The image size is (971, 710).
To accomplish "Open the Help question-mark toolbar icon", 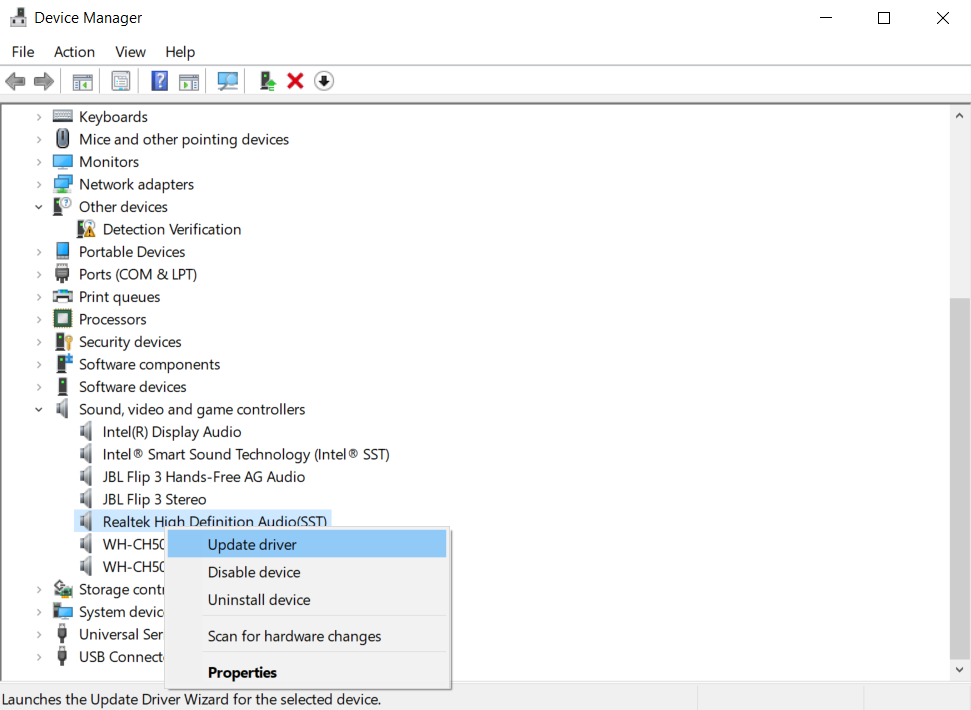I will 160,81.
